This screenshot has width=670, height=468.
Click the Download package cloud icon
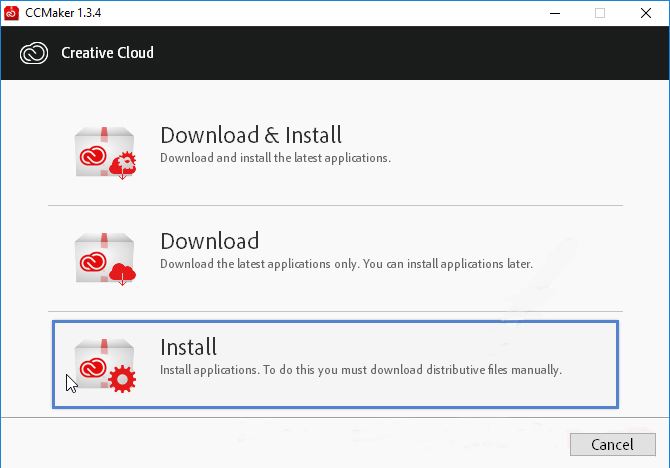pos(105,259)
